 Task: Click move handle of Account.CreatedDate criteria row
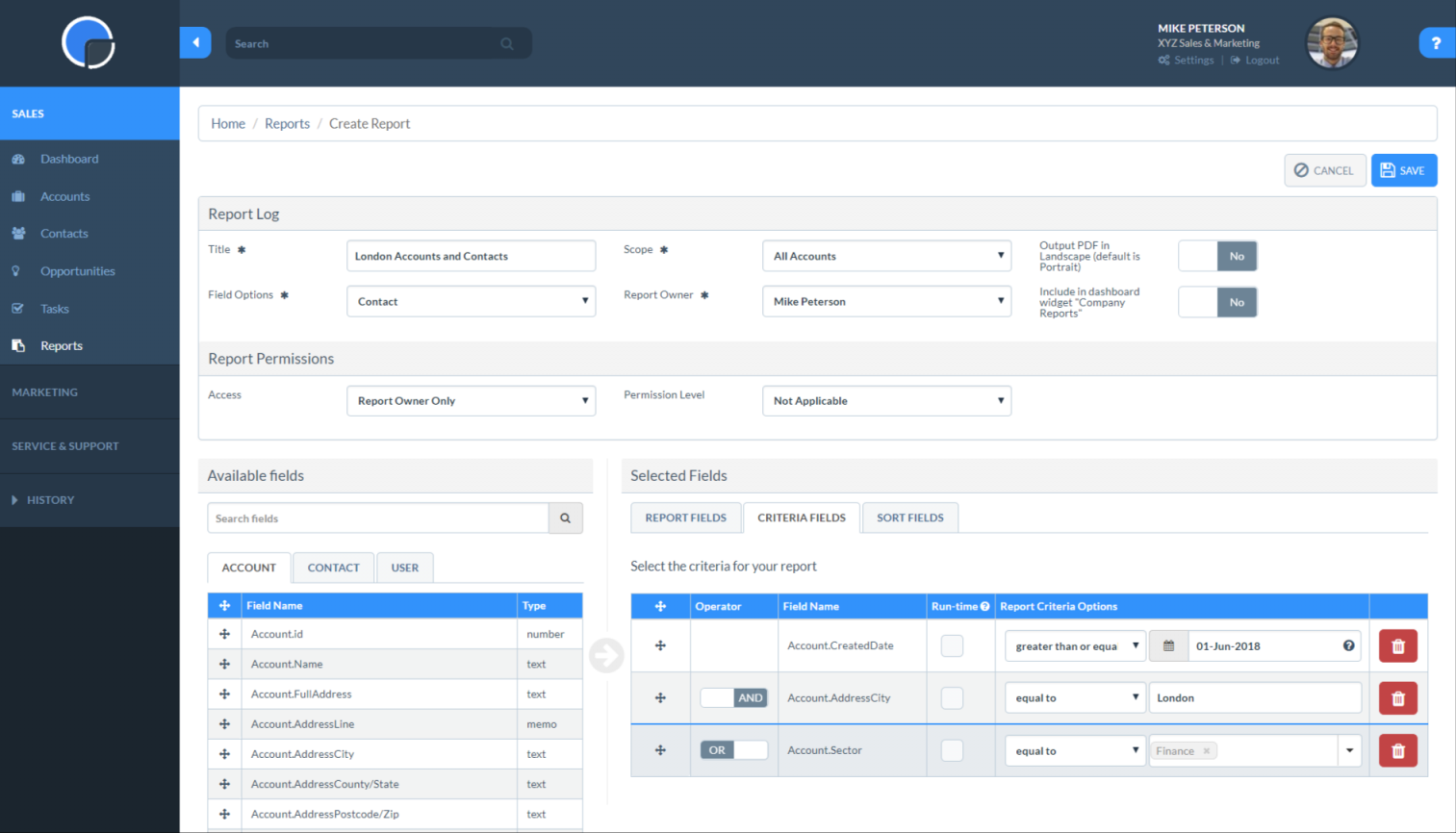tap(660, 645)
